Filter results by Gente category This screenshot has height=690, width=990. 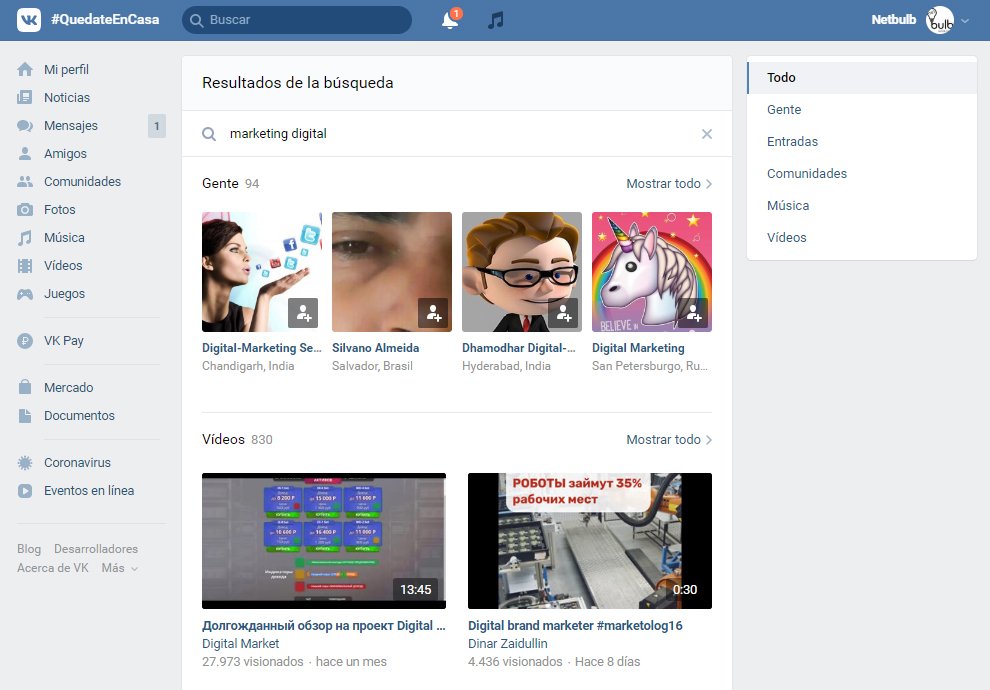(784, 109)
